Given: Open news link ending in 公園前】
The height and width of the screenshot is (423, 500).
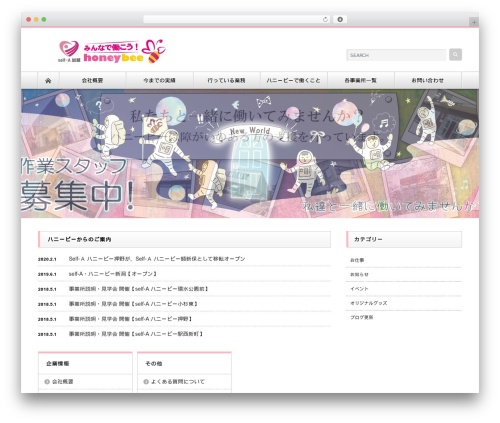Looking at the screenshot, I should (138, 289).
